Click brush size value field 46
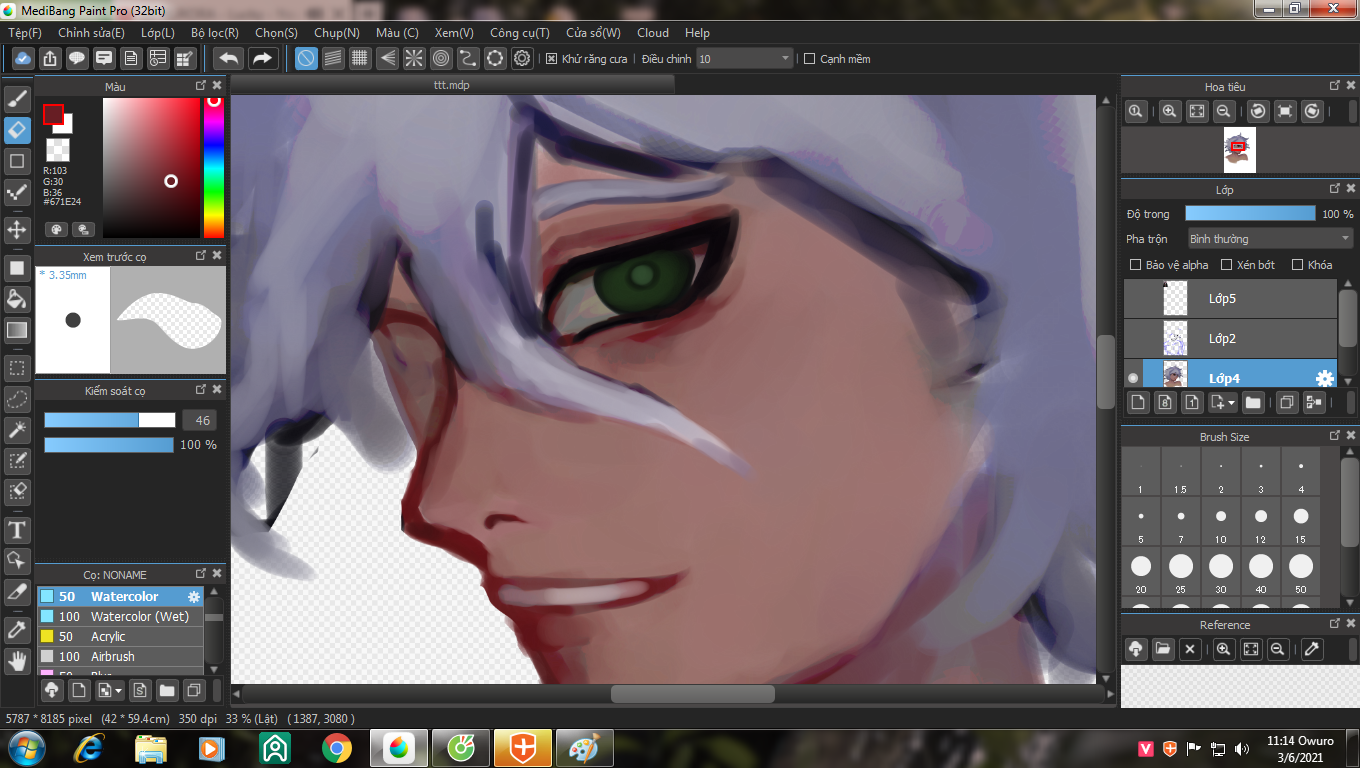This screenshot has height=768, width=1360. point(199,420)
